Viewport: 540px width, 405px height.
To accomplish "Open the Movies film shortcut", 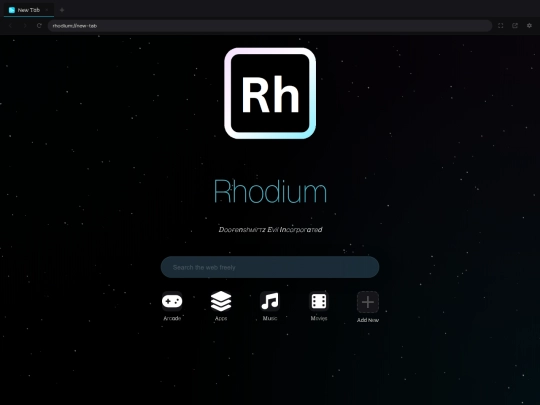I will click(319, 301).
